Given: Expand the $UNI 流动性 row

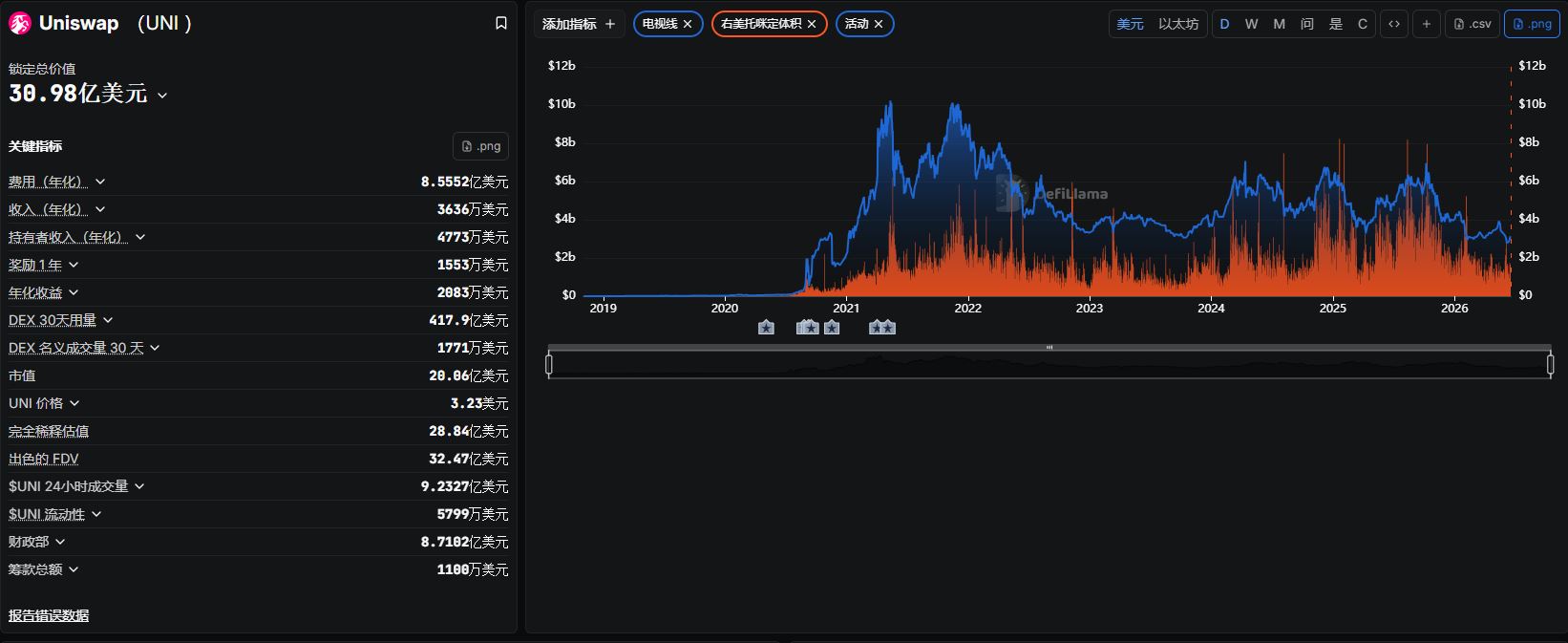Looking at the screenshot, I should (x=96, y=514).
